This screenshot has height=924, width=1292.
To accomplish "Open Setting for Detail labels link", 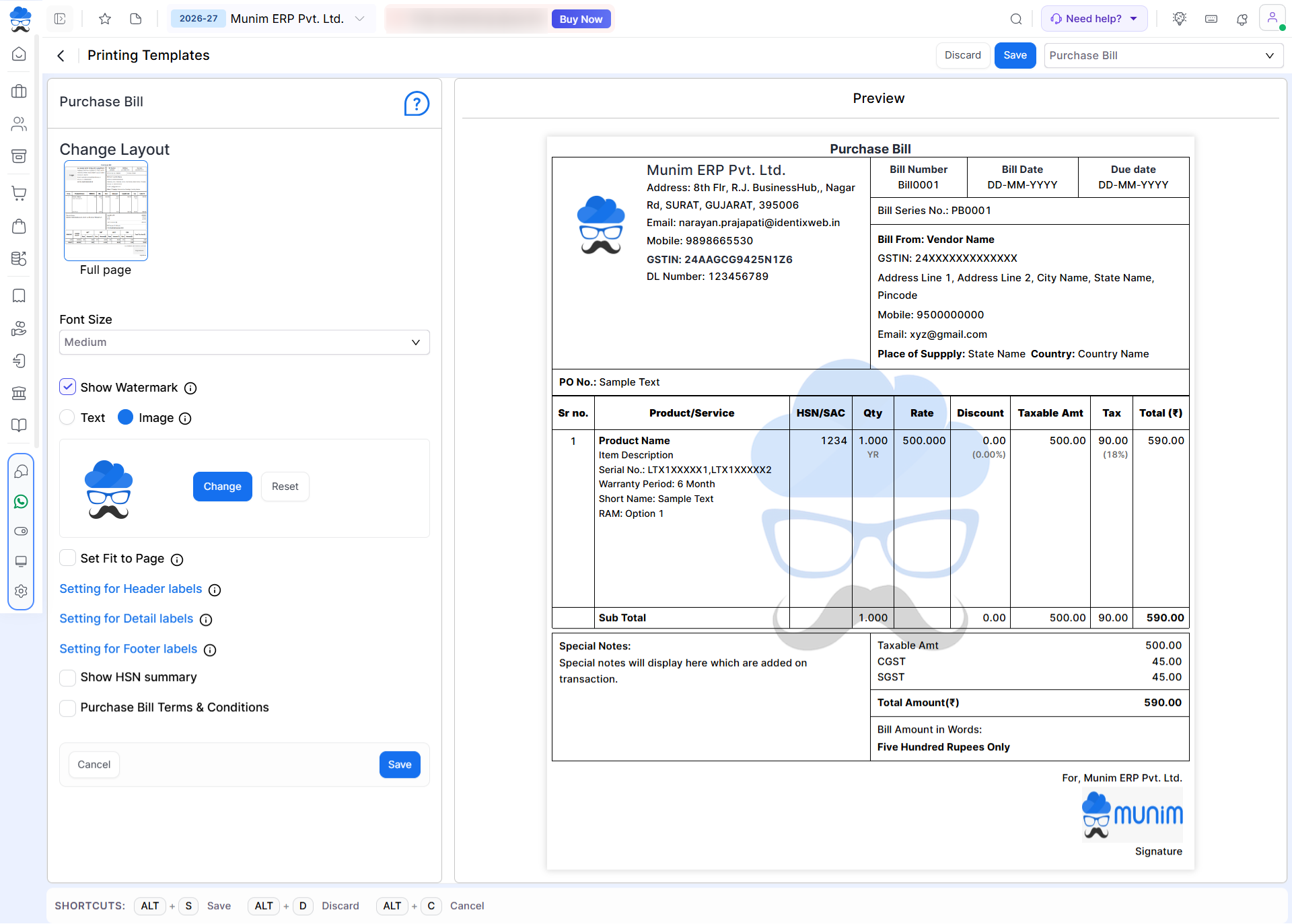I will point(126,618).
